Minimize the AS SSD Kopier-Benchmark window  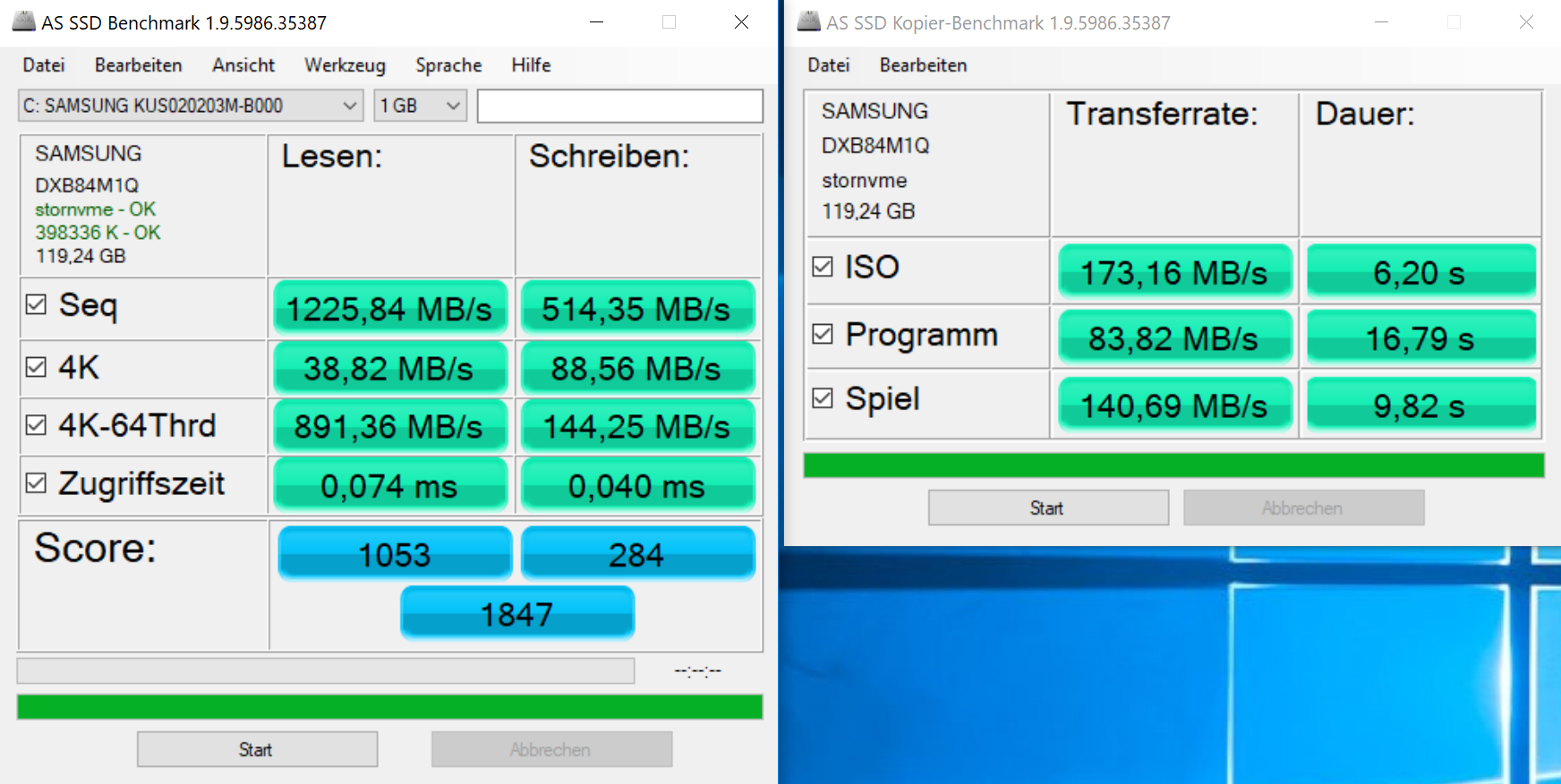point(1382,21)
